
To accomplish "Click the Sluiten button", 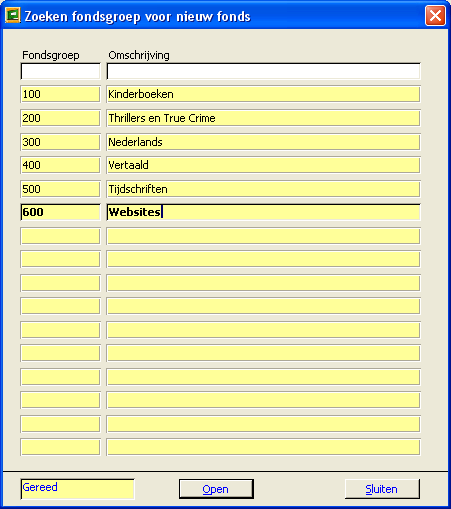I will click(382, 489).
